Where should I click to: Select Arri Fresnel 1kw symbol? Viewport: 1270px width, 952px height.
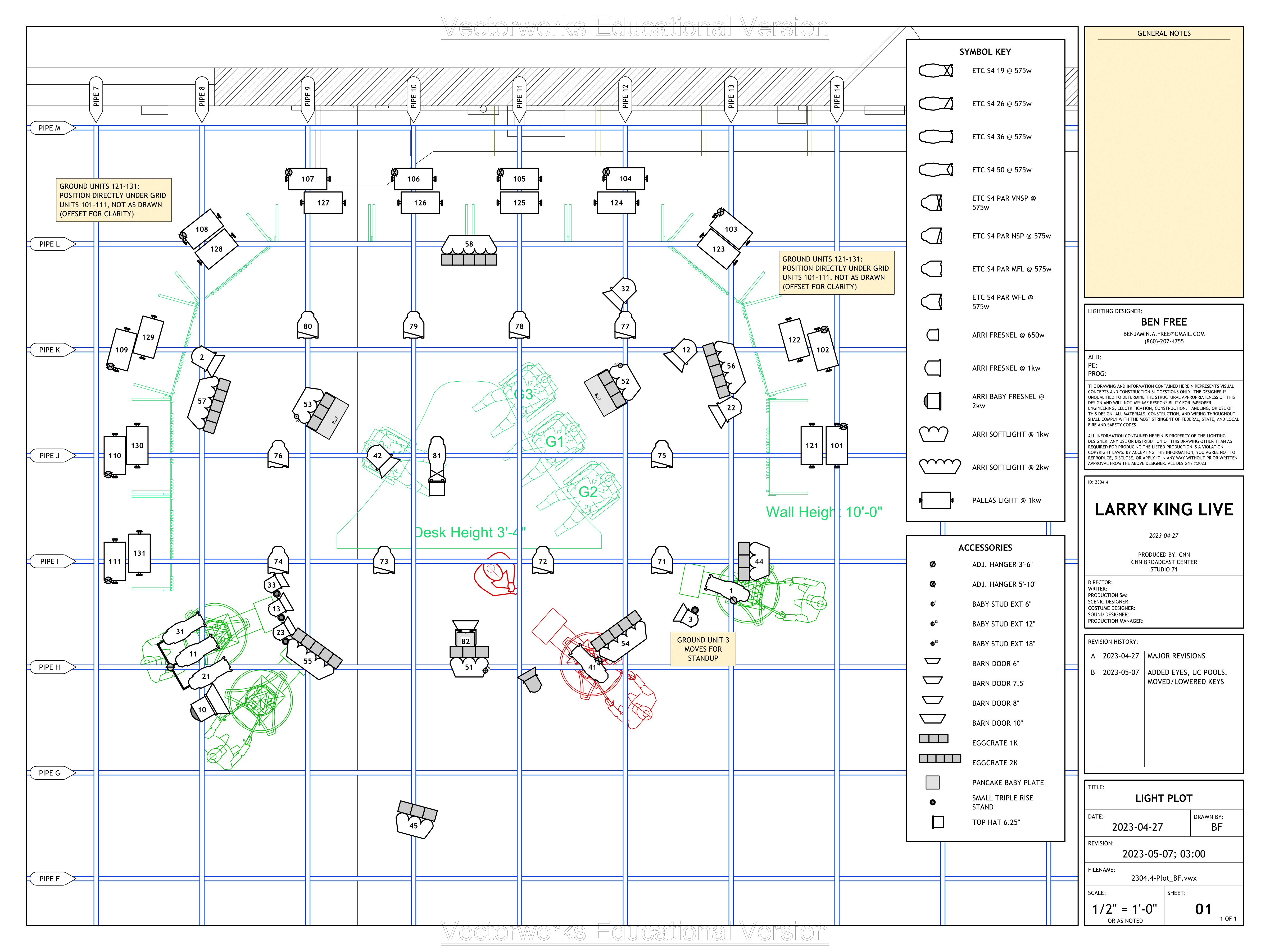pos(933,368)
